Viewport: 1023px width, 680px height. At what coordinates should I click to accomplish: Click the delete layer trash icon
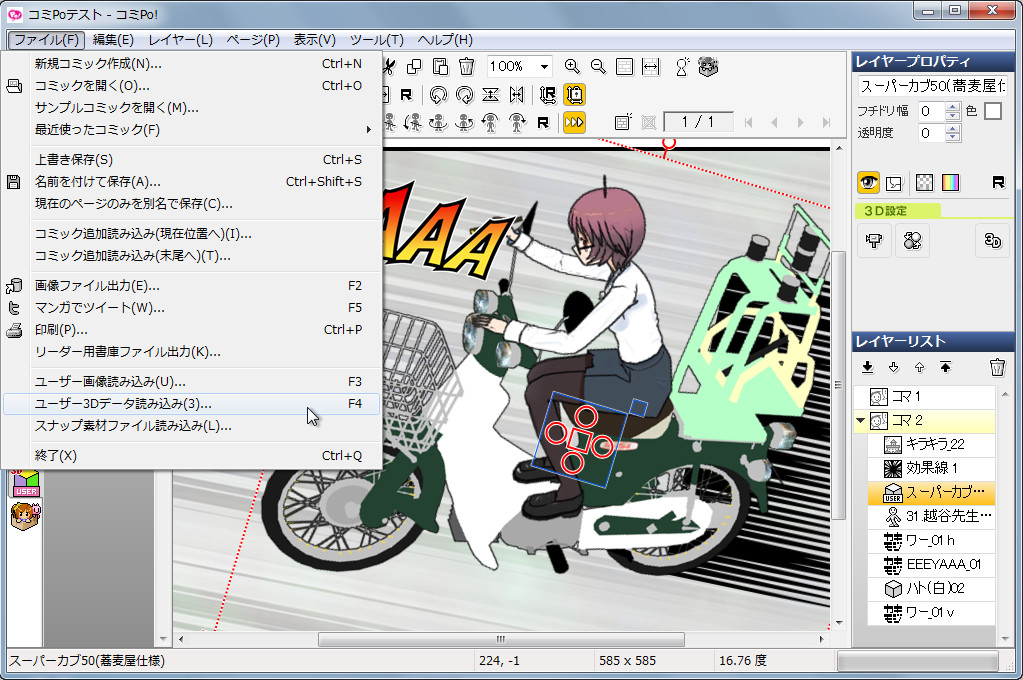point(997,367)
